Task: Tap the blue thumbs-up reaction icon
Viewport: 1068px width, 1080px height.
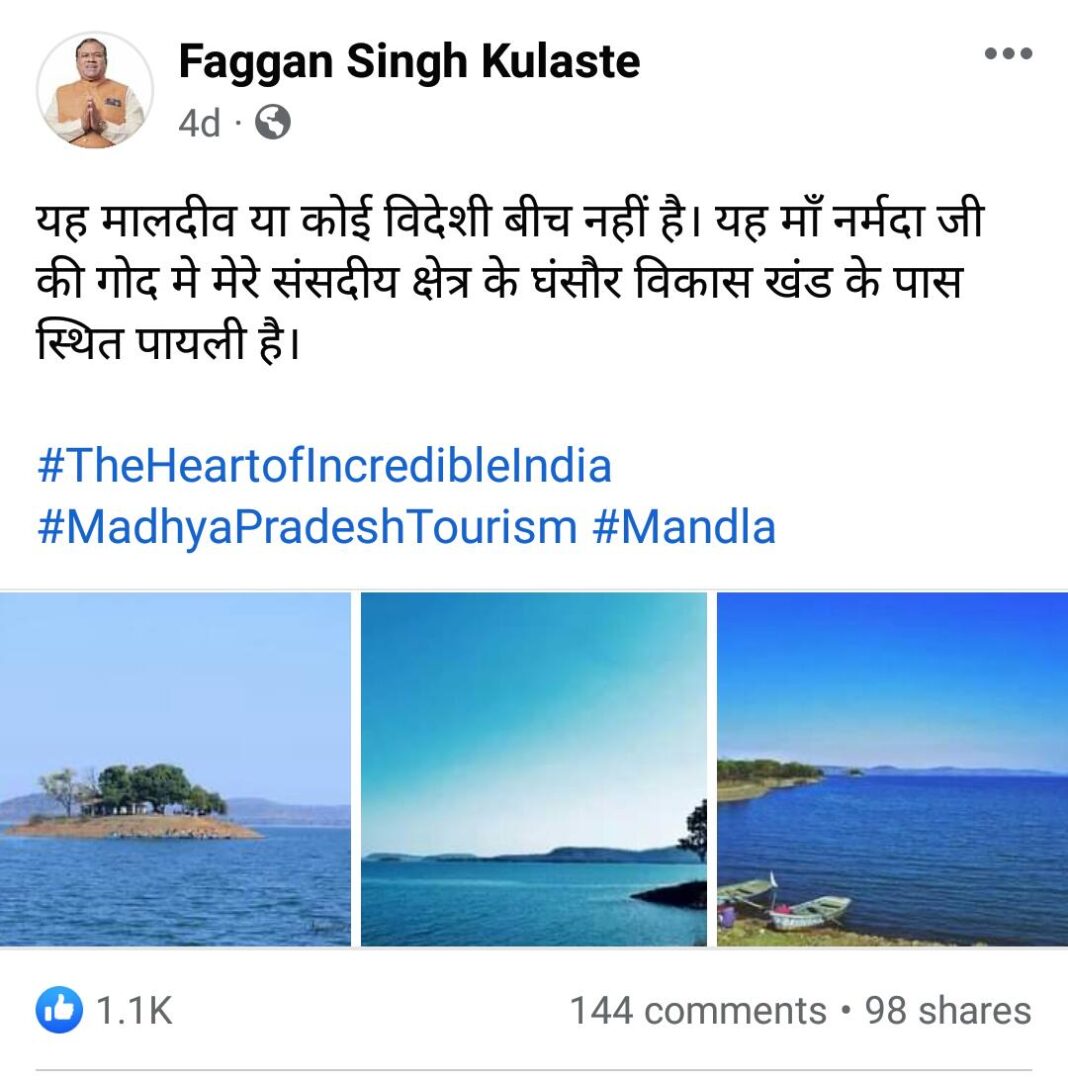Action: [59, 1010]
